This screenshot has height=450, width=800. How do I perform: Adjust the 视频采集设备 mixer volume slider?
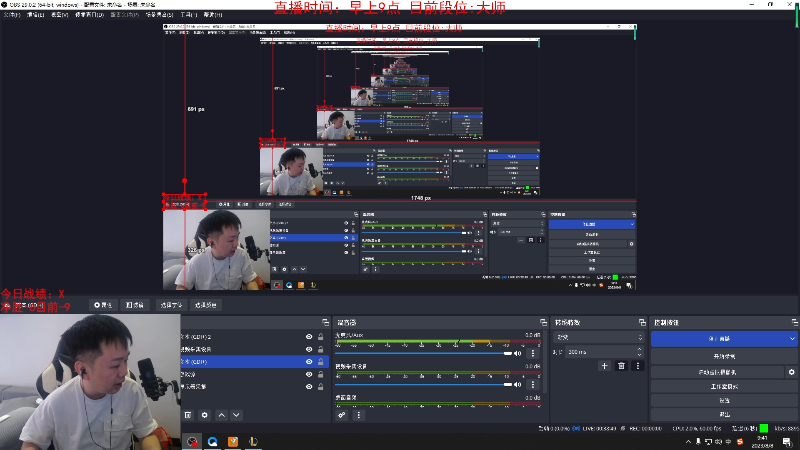(423, 384)
